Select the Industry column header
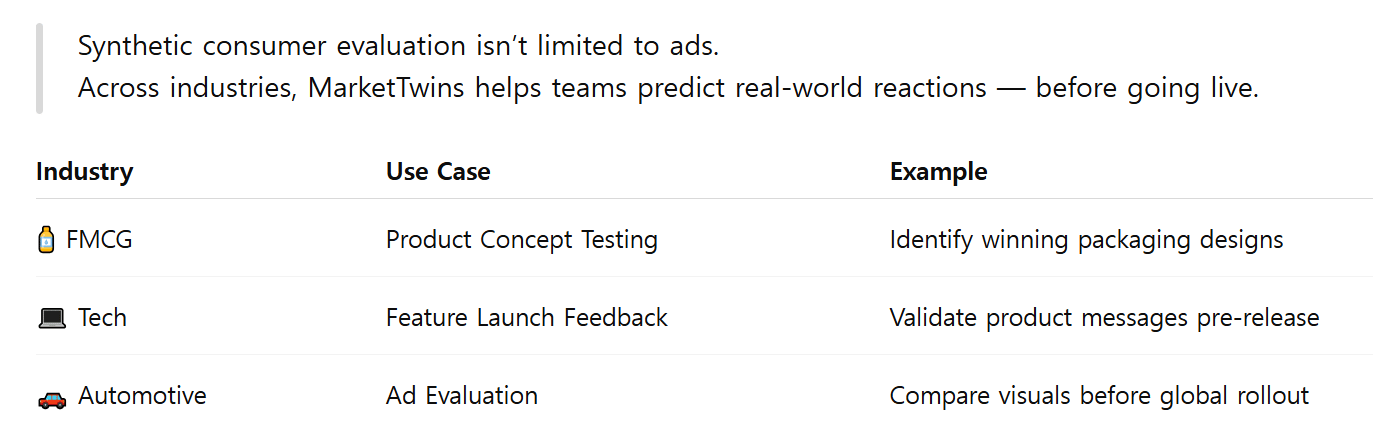The image size is (1373, 422). [x=84, y=171]
